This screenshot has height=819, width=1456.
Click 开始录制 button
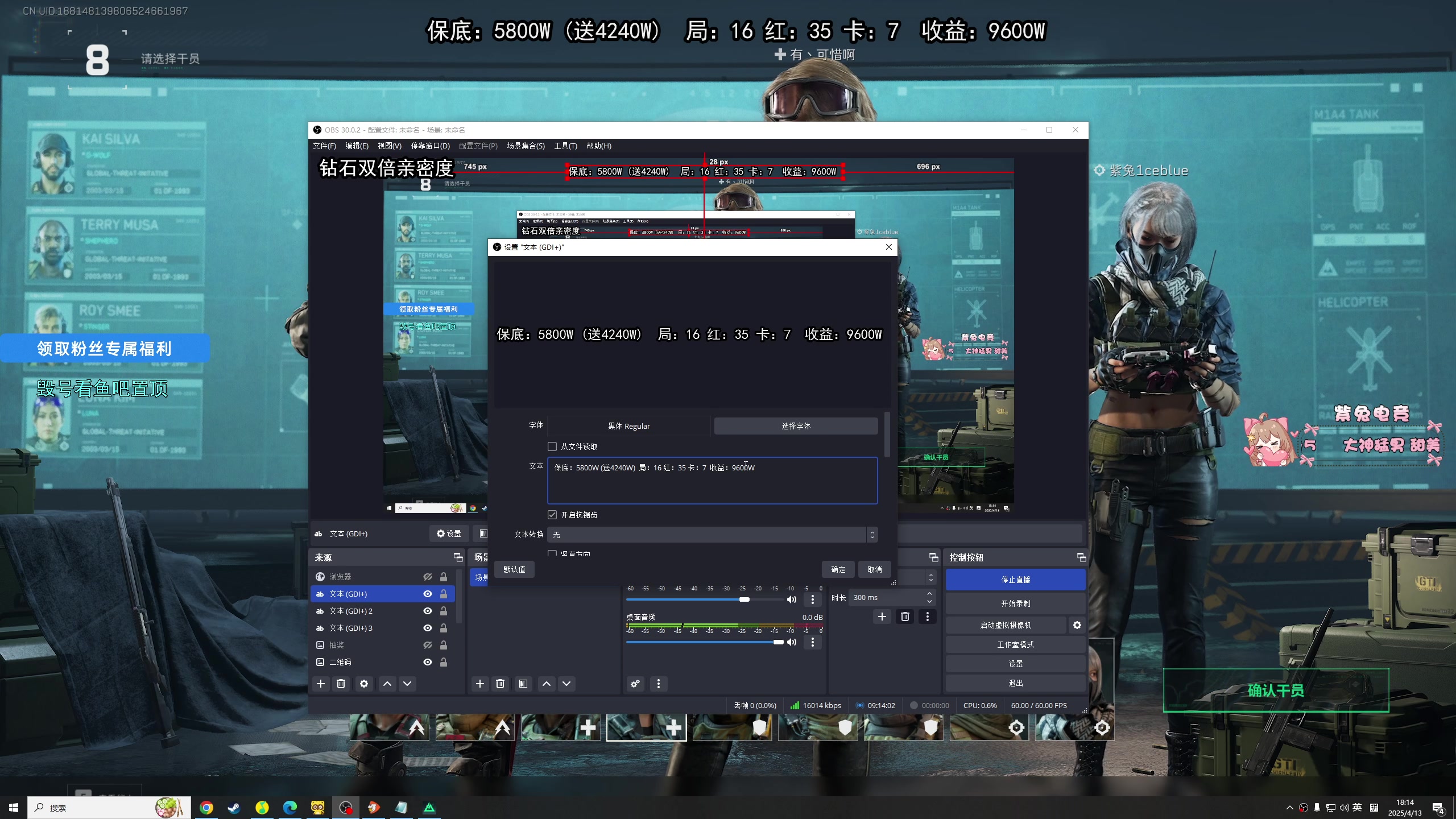point(1016,603)
